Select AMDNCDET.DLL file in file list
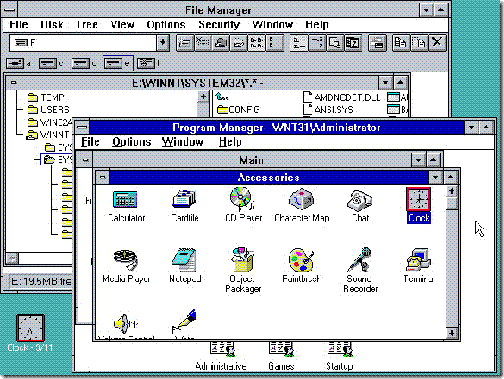 [342, 97]
